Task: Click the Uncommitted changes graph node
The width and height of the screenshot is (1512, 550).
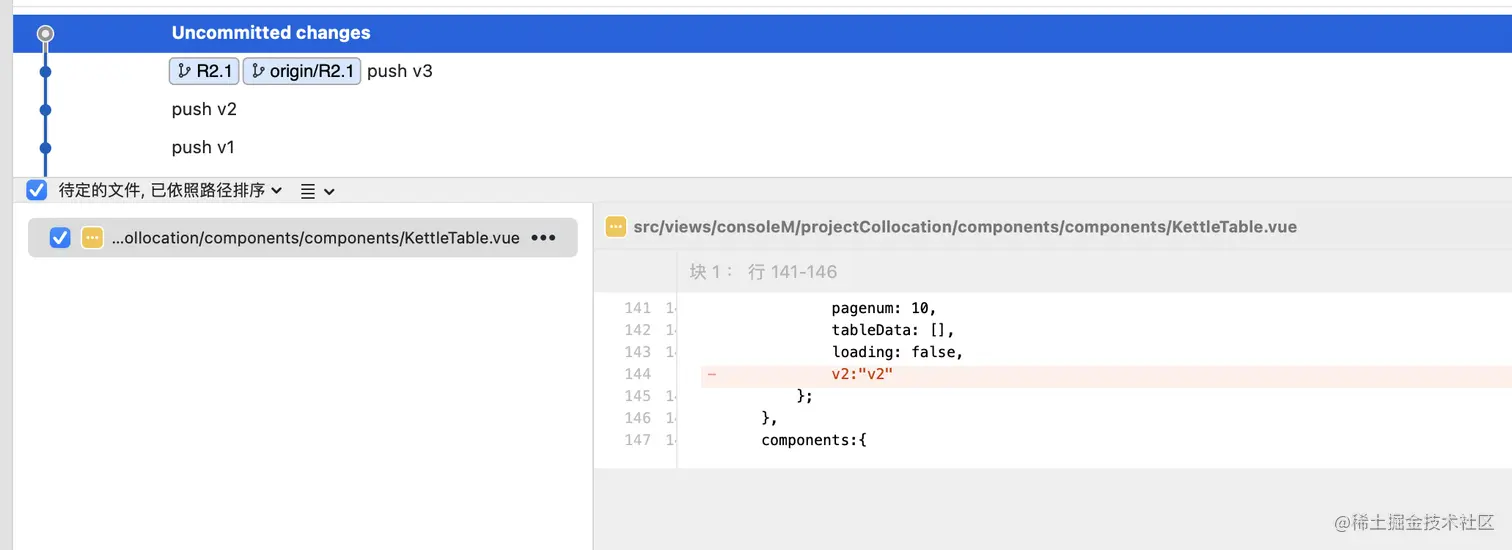Action: [x=45, y=34]
